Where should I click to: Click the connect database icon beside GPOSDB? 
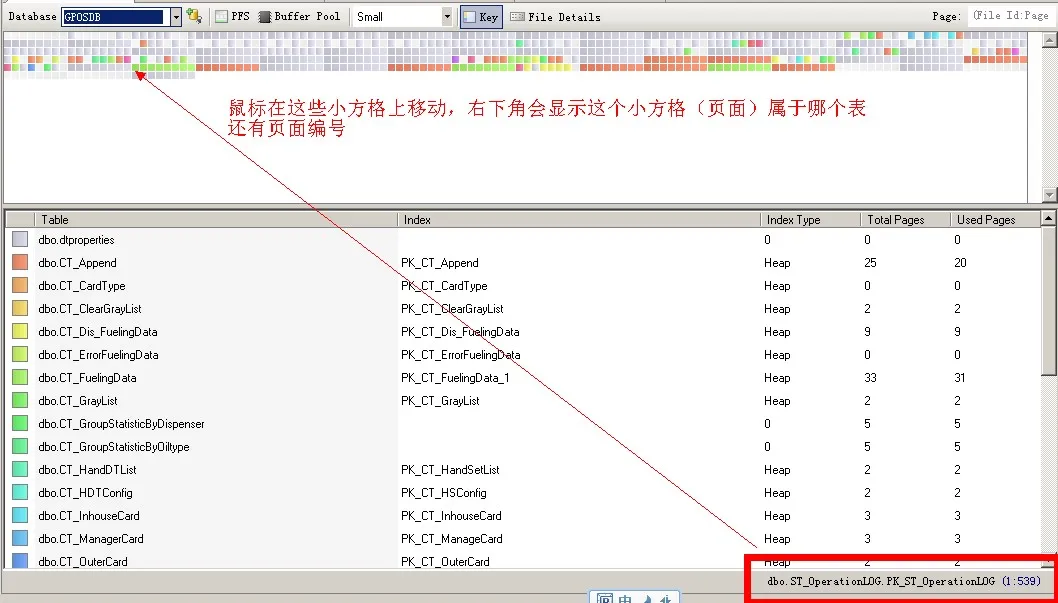(x=194, y=16)
